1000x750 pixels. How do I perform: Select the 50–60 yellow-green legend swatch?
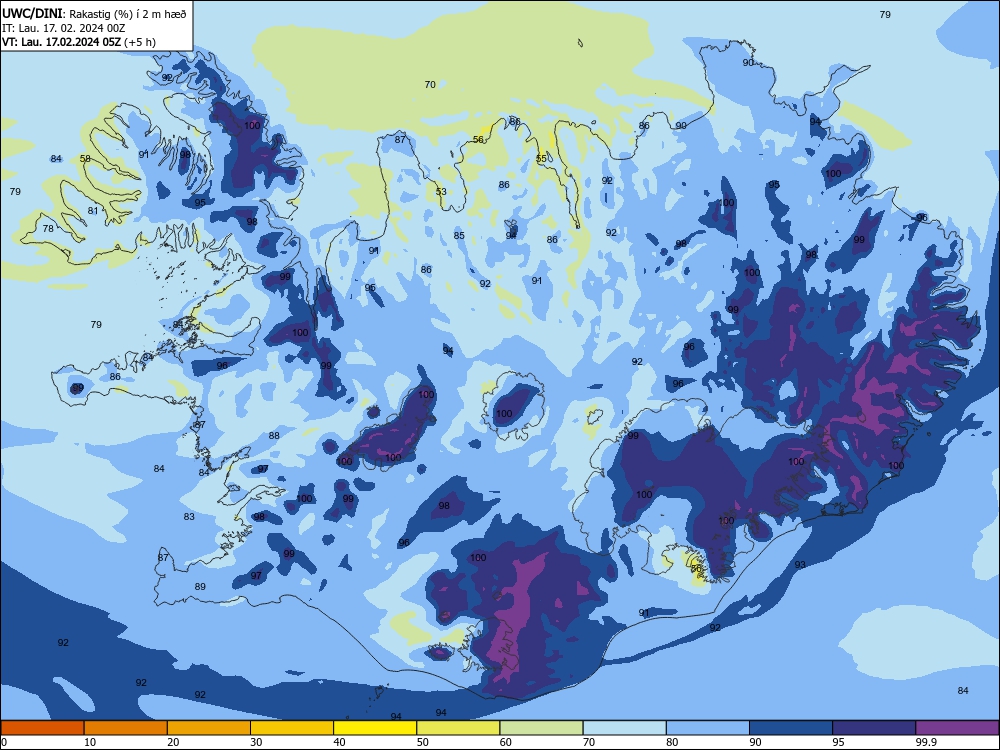click(458, 728)
